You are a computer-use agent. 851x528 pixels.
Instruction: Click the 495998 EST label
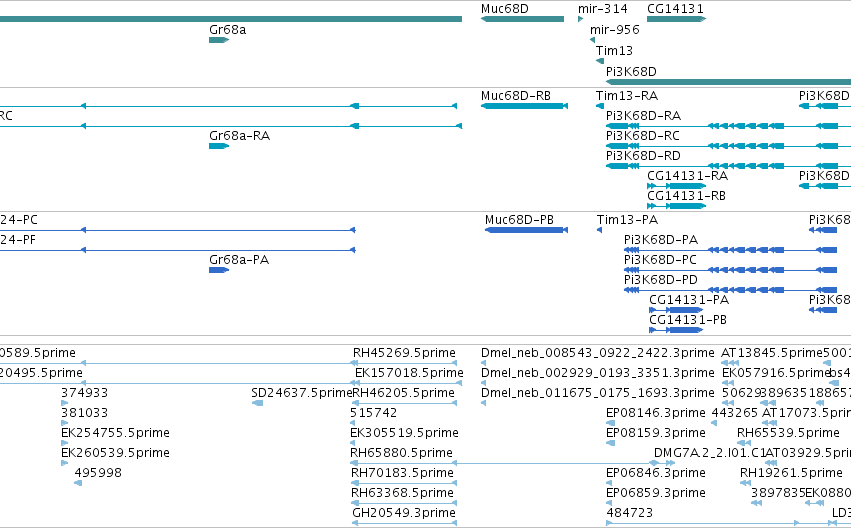point(98,473)
